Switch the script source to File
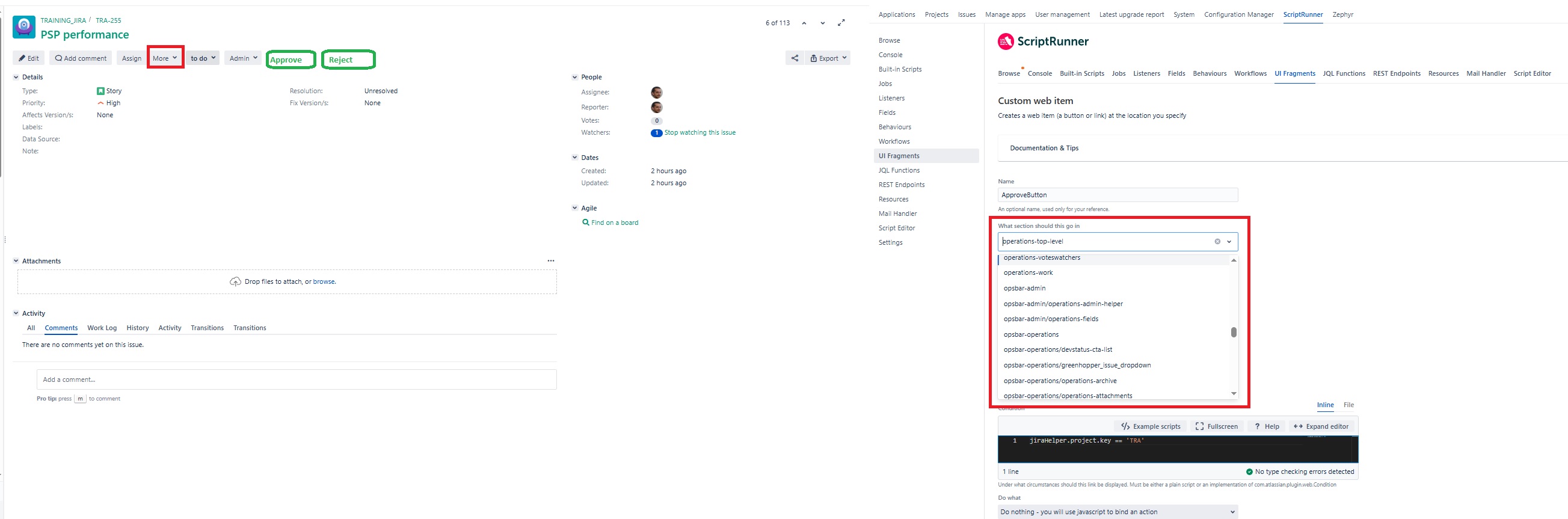This screenshot has width=1568, height=519. [x=1349, y=405]
